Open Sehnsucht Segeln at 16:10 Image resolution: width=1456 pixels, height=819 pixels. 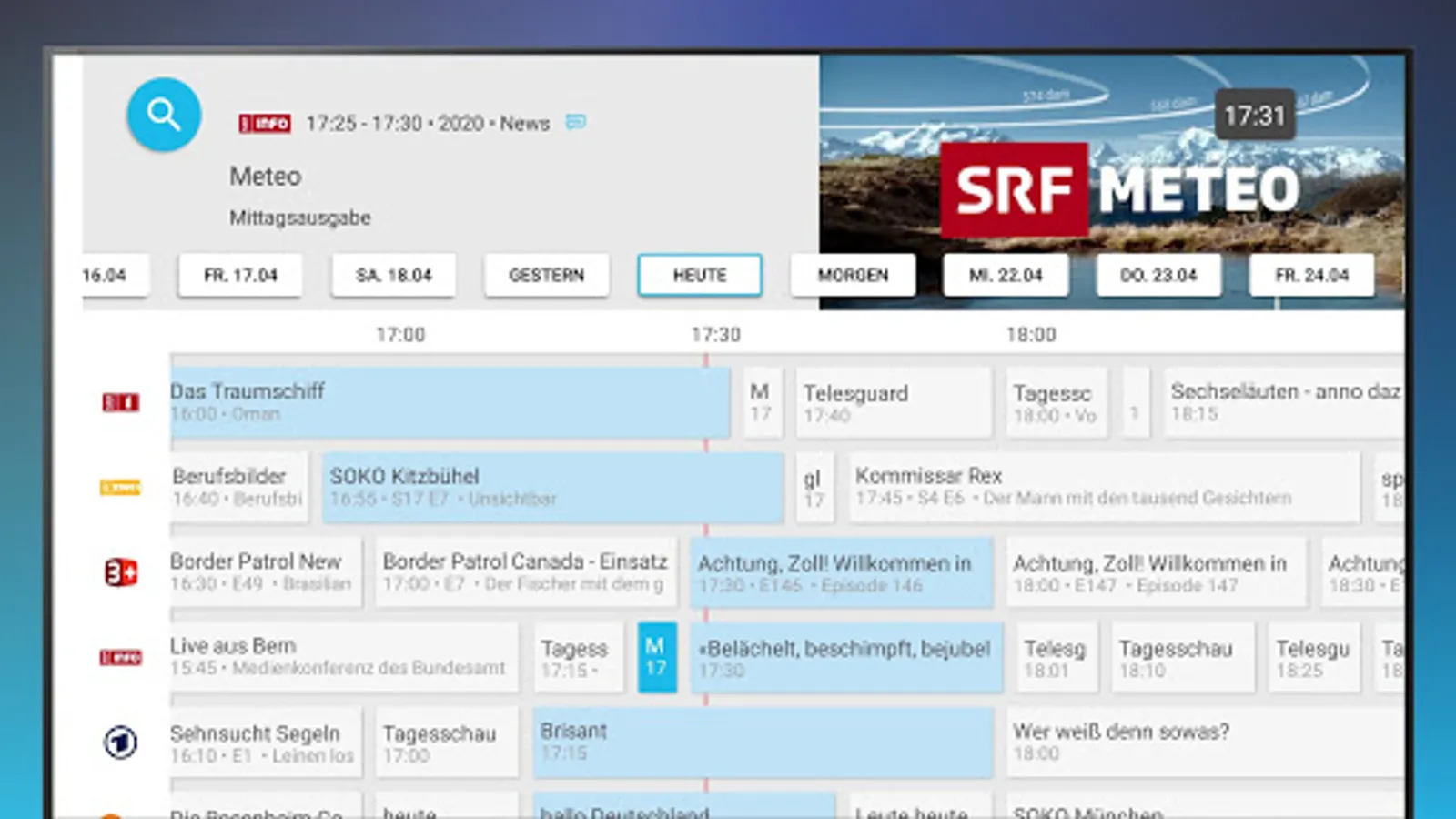tap(266, 743)
